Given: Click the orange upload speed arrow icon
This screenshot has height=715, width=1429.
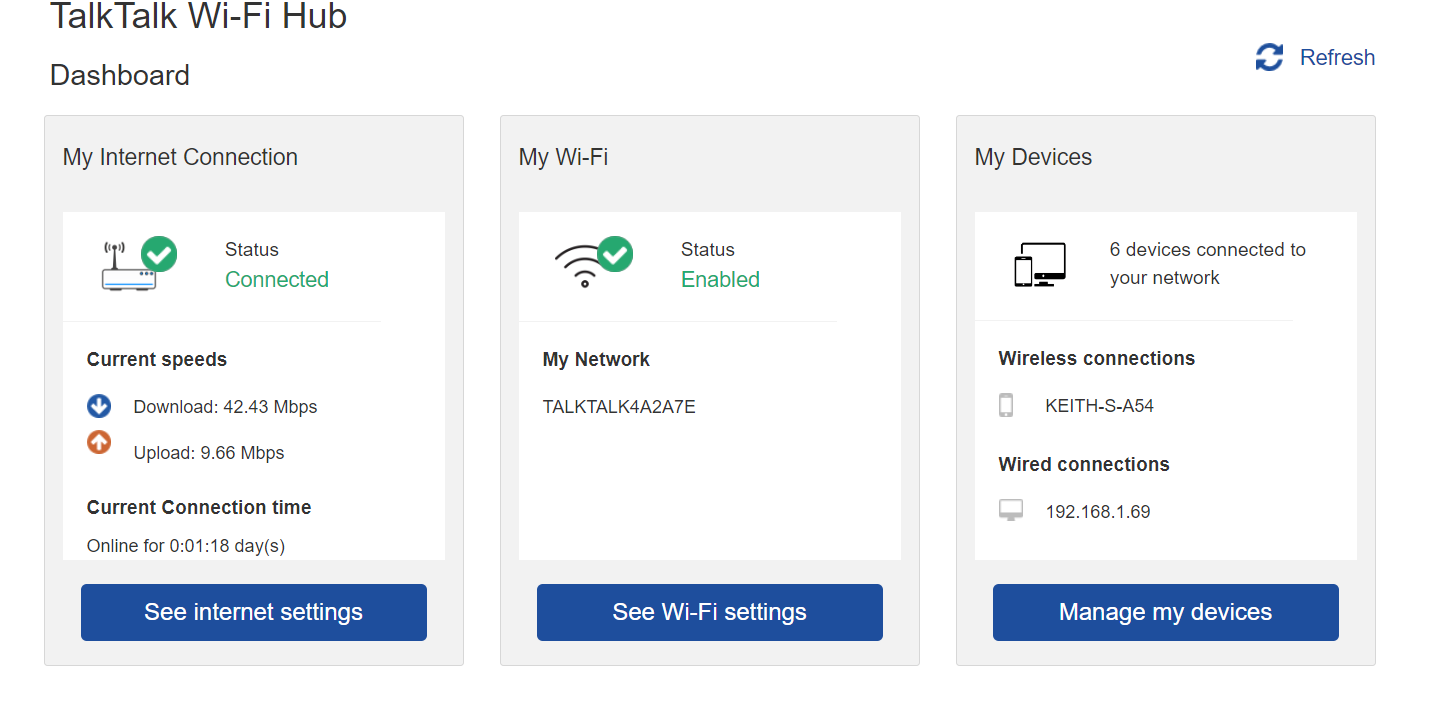Looking at the screenshot, I should pos(98,441).
